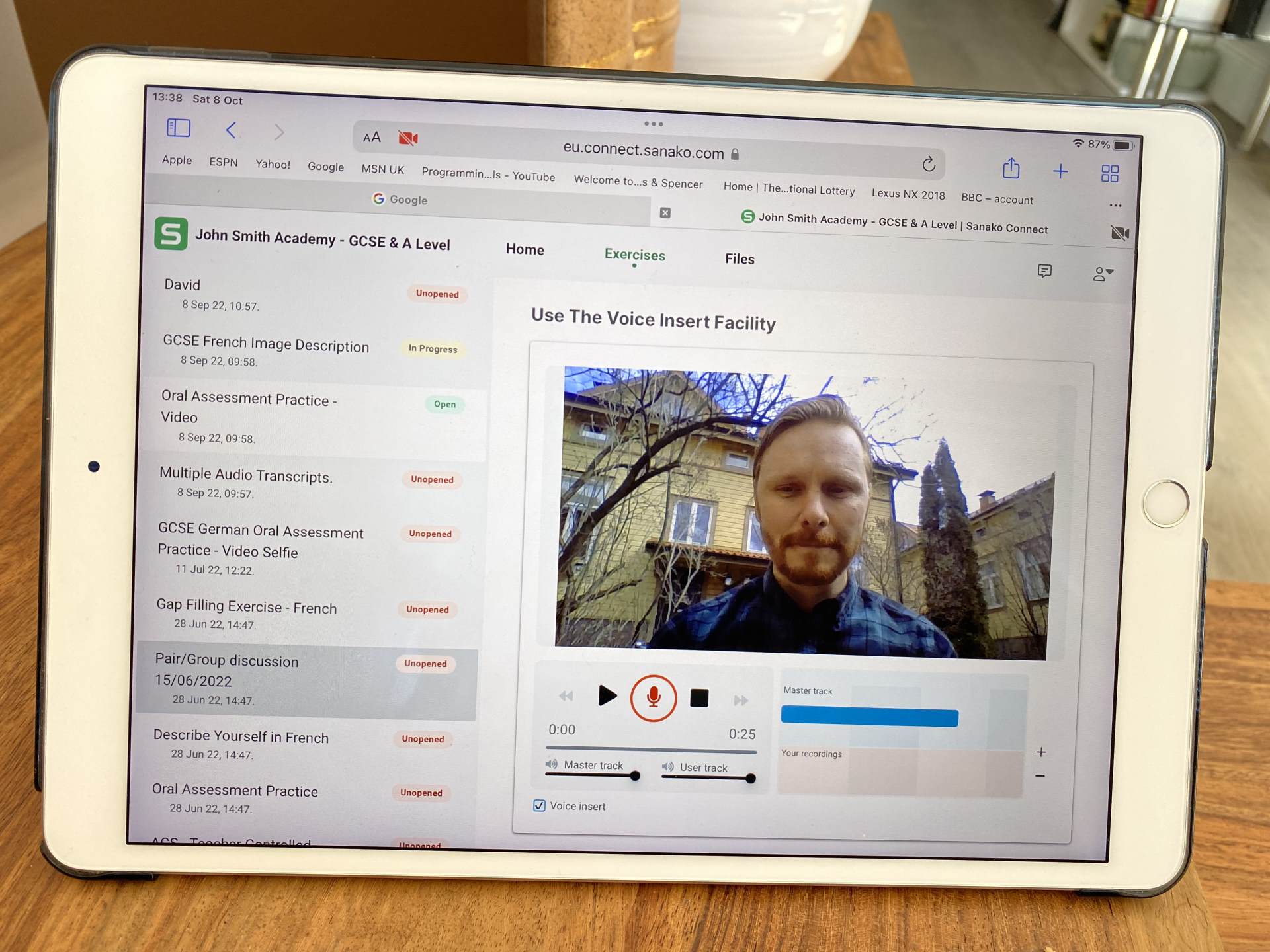Open the AA page settings menu
1270x952 pixels.
click(x=372, y=137)
